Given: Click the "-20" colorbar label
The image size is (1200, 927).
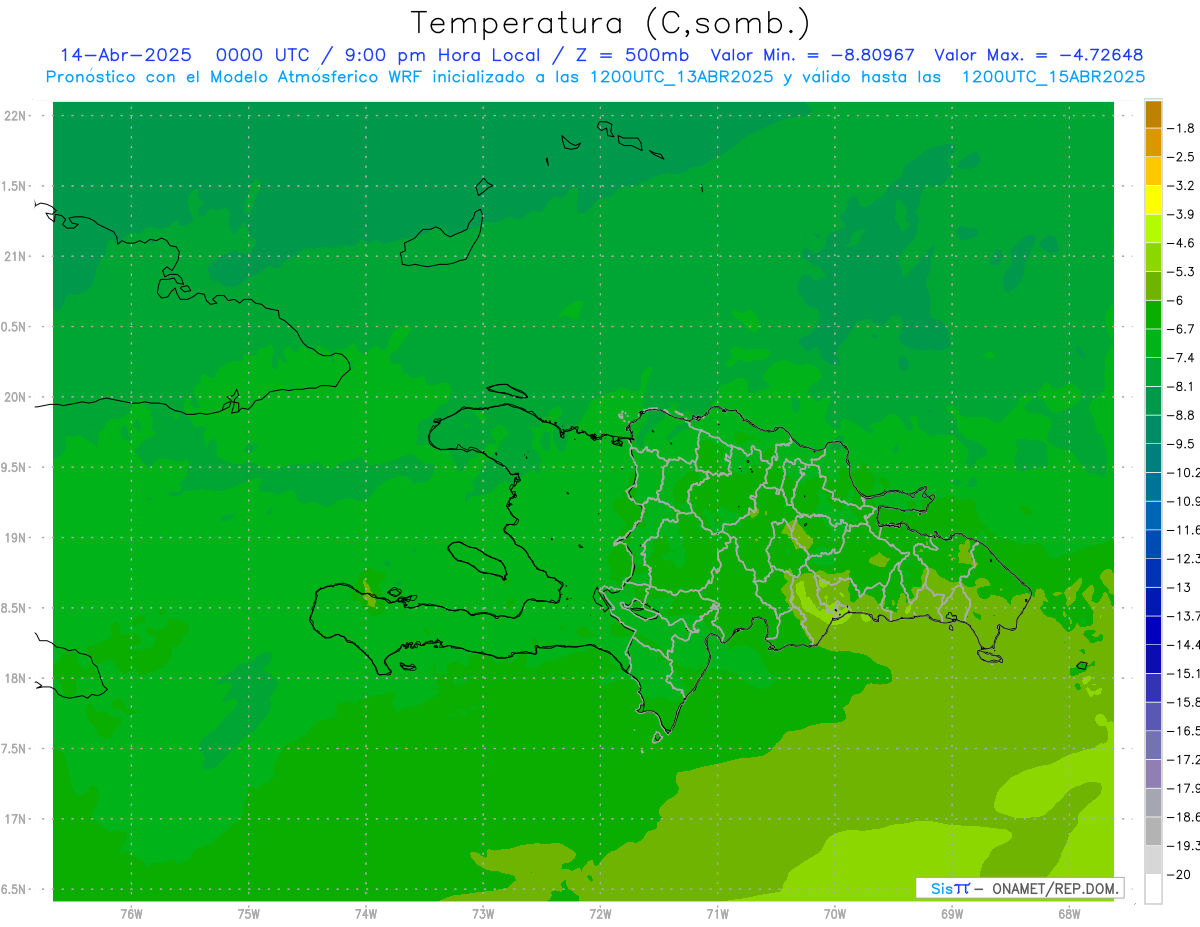Looking at the screenshot, I should coord(1179,875).
